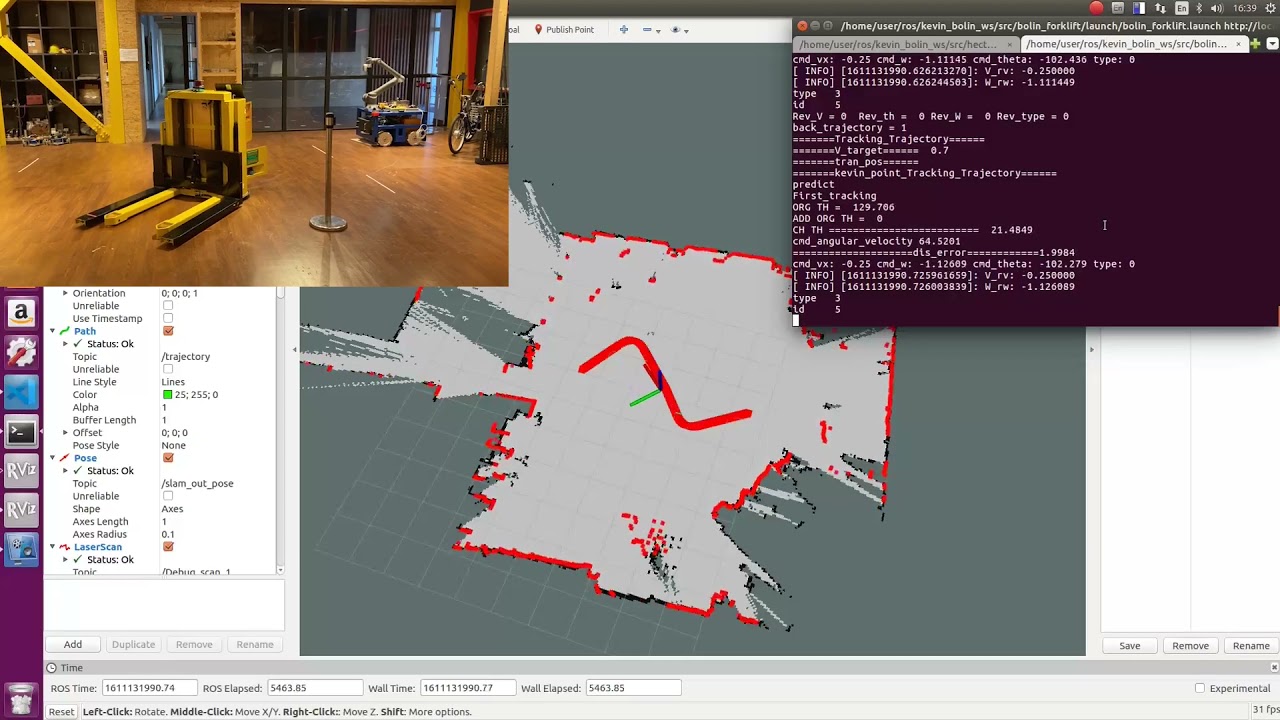
Task: Open the first RViz dock icon
Action: 21,471
